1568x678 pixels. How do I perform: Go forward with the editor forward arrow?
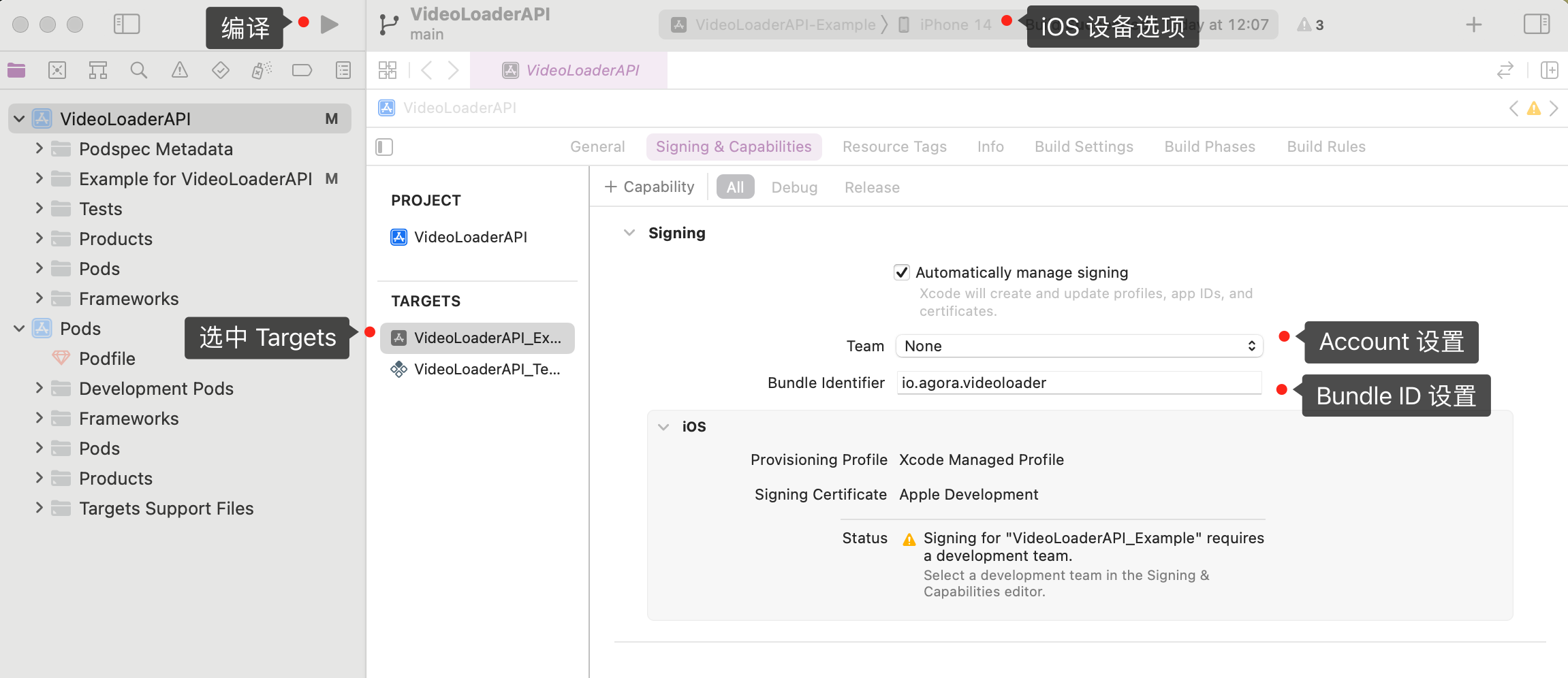tap(453, 70)
